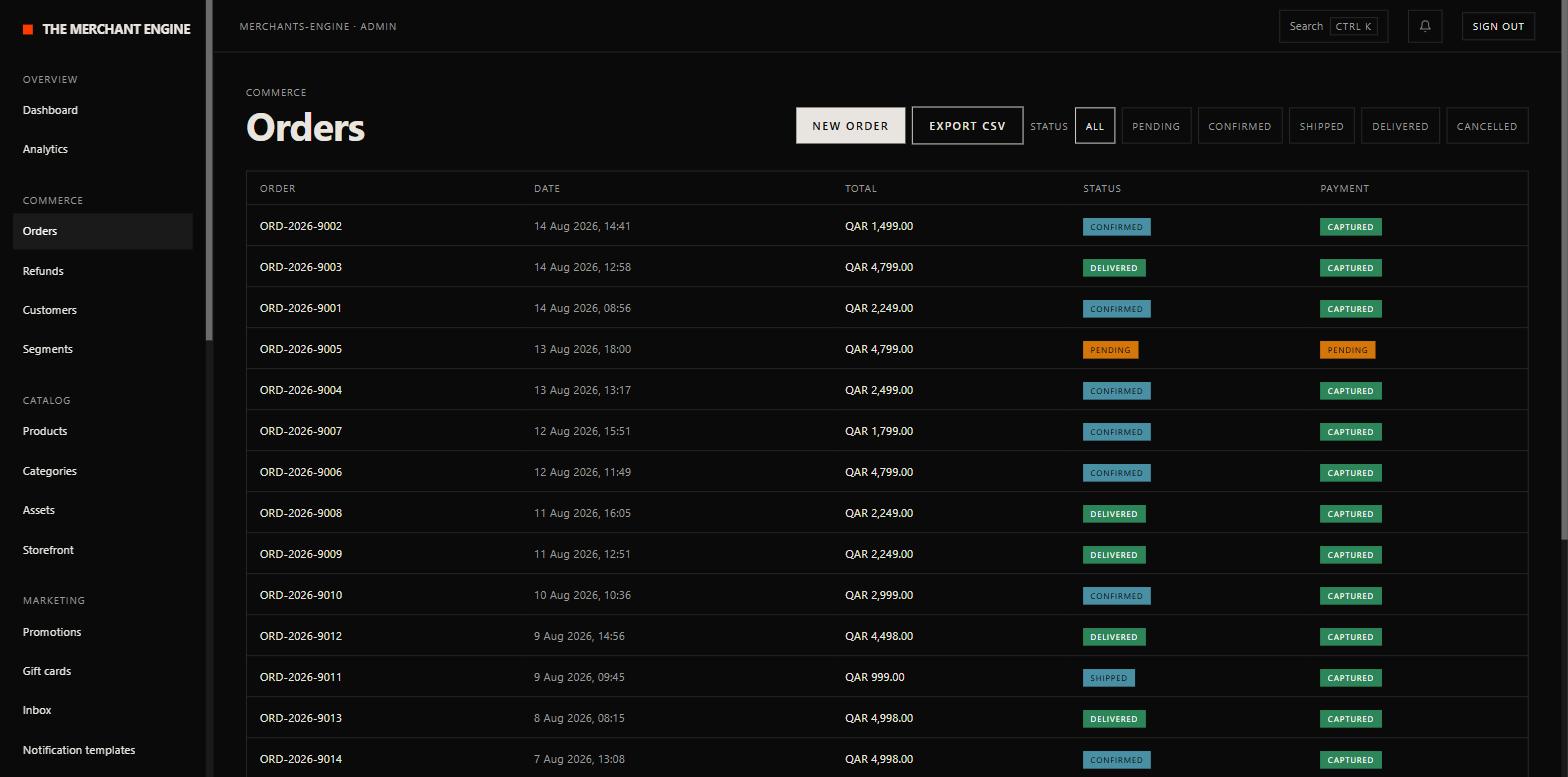Screen dimensions: 1568x777
Task: Open order ORD-2026-9008
Action: [x=300, y=513]
